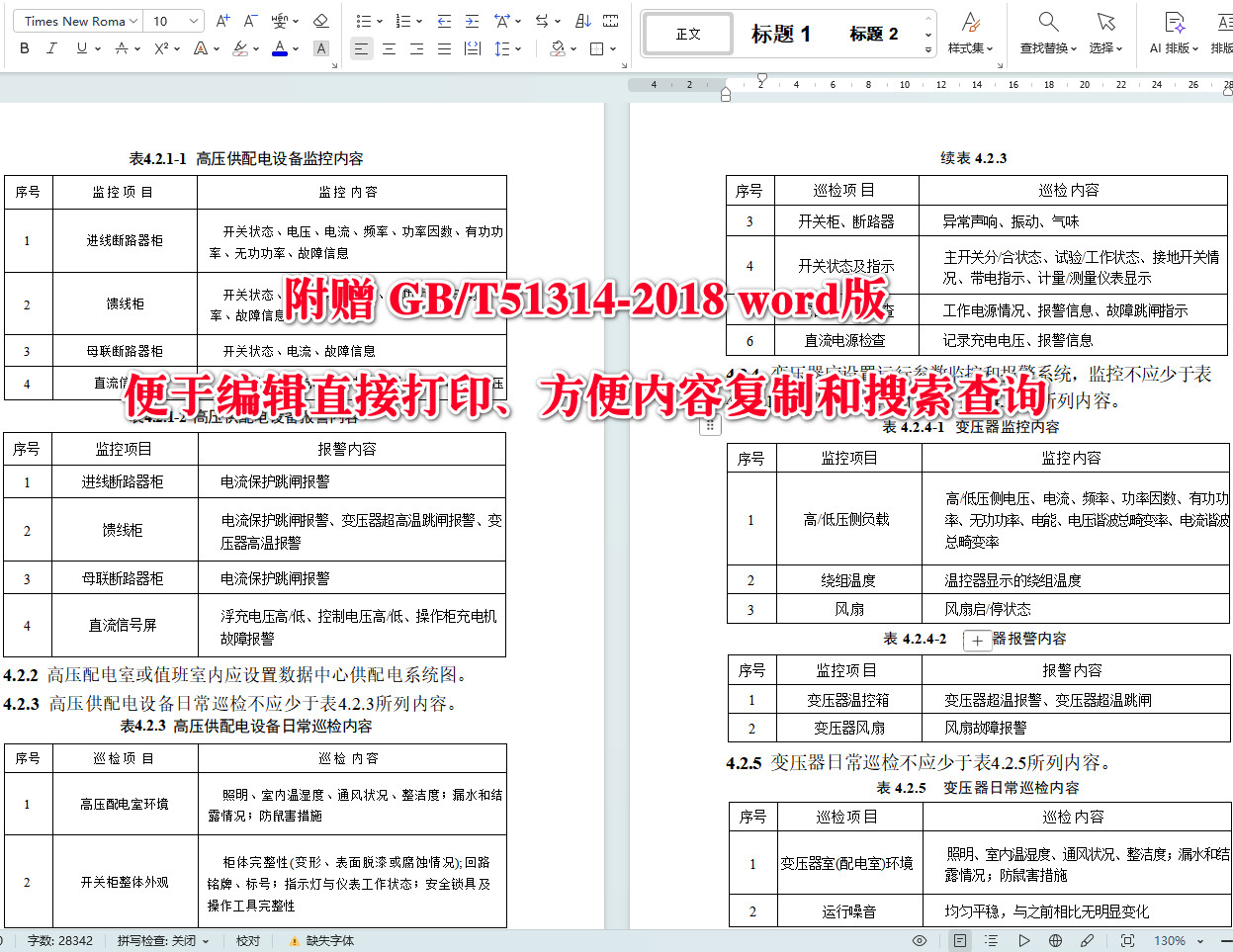Image resolution: width=1233 pixels, height=952 pixels.
Task: Click the word count 字数: 28342
Action: tap(59, 940)
